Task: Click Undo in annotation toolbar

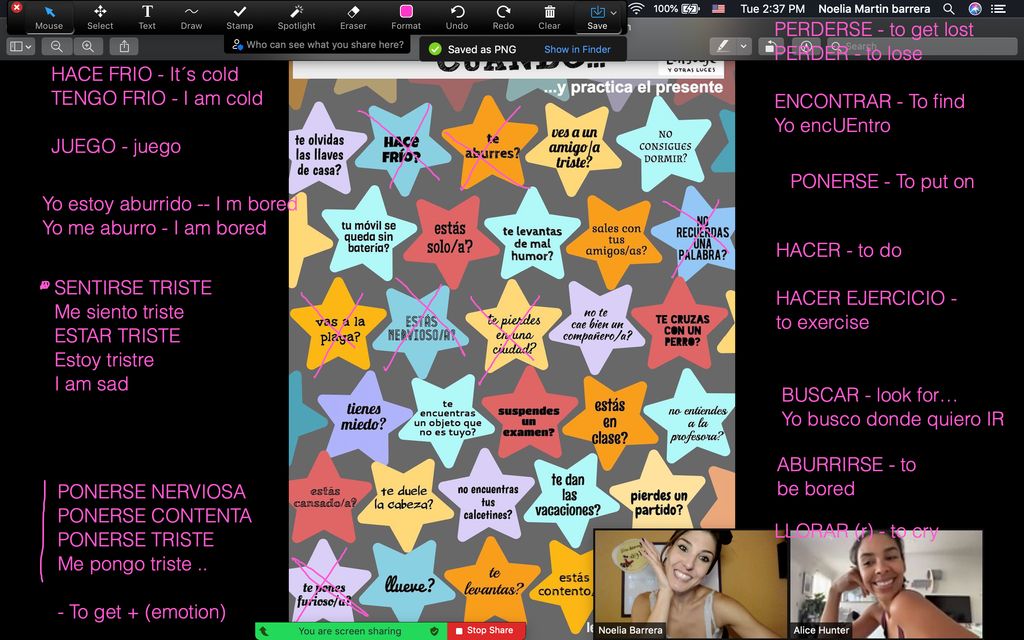Action: click(457, 16)
